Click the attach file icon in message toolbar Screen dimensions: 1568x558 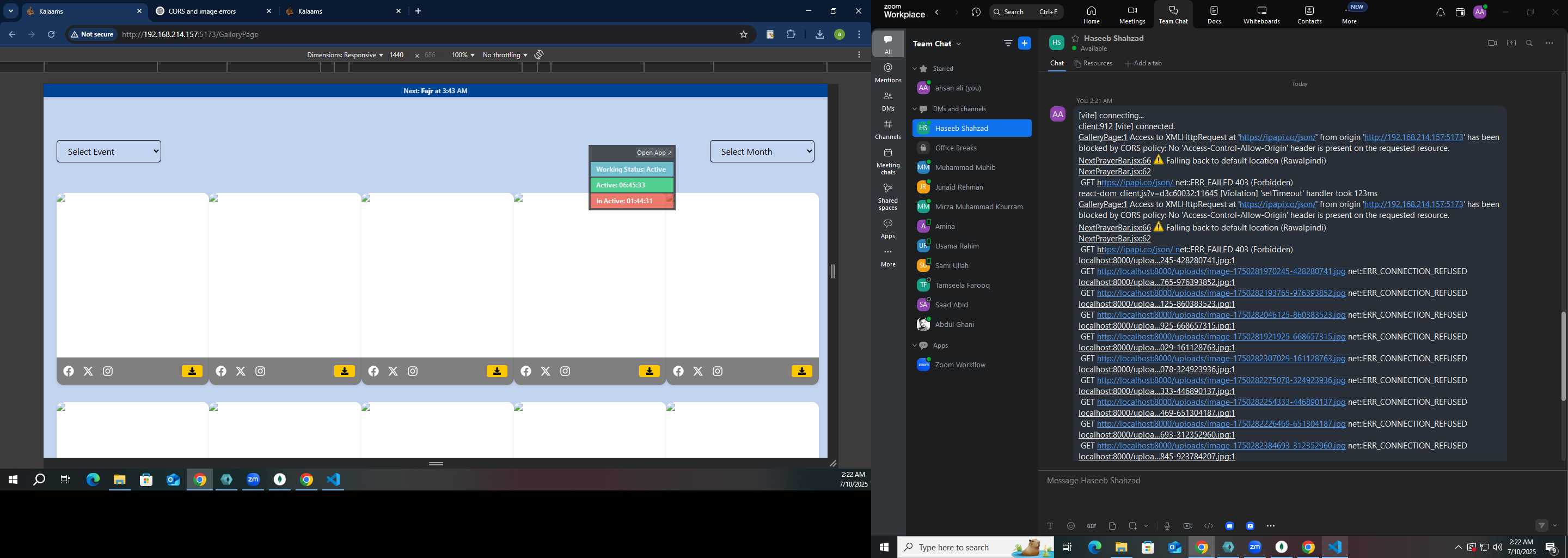[1112, 526]
